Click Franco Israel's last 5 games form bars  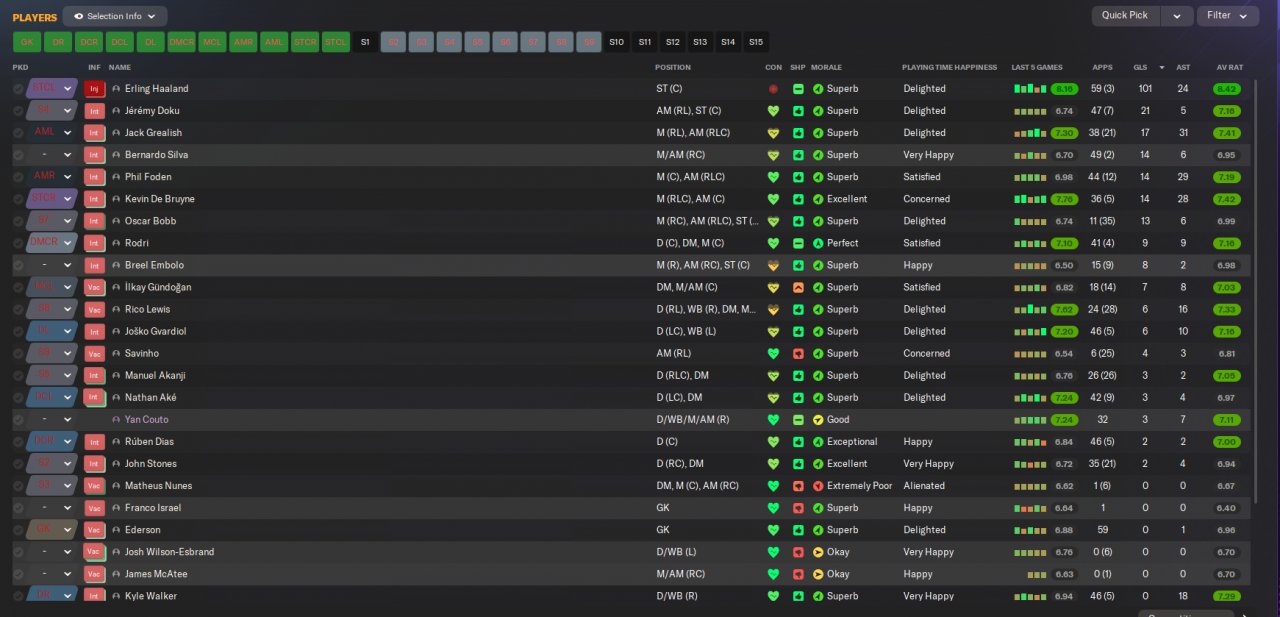pos(1030,508)
